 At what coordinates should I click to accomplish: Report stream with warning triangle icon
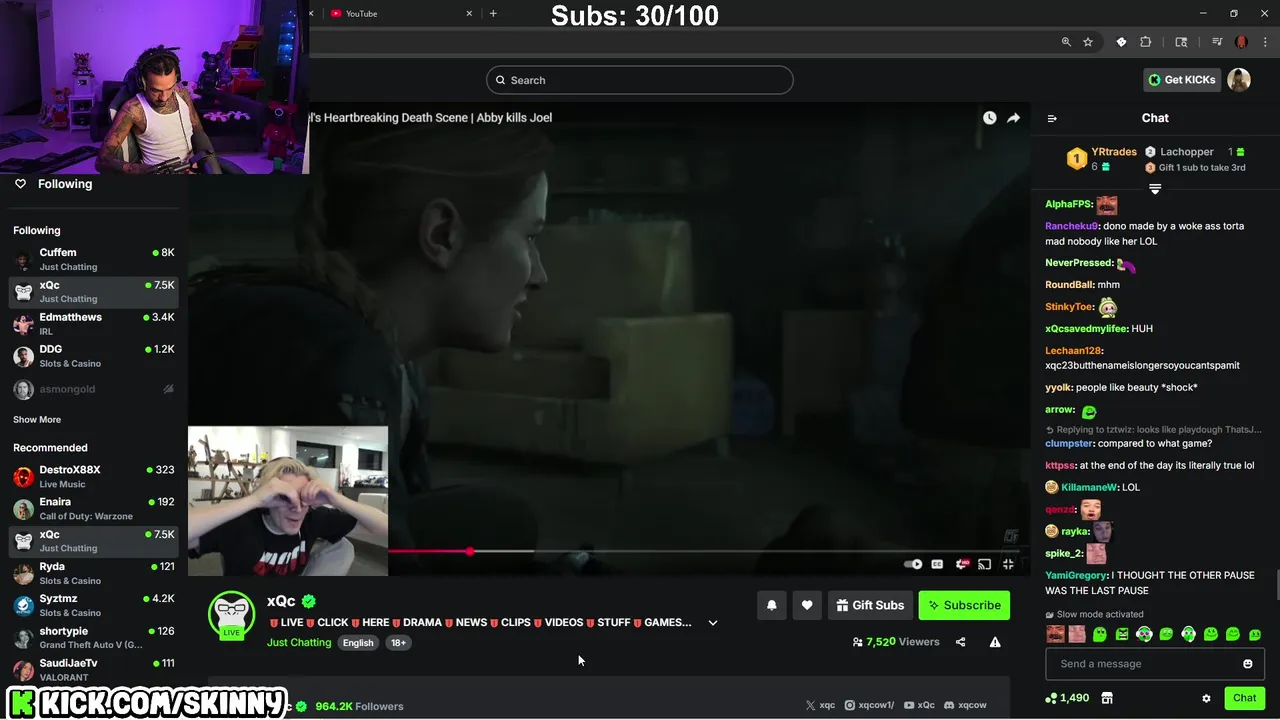click(995, 642)
